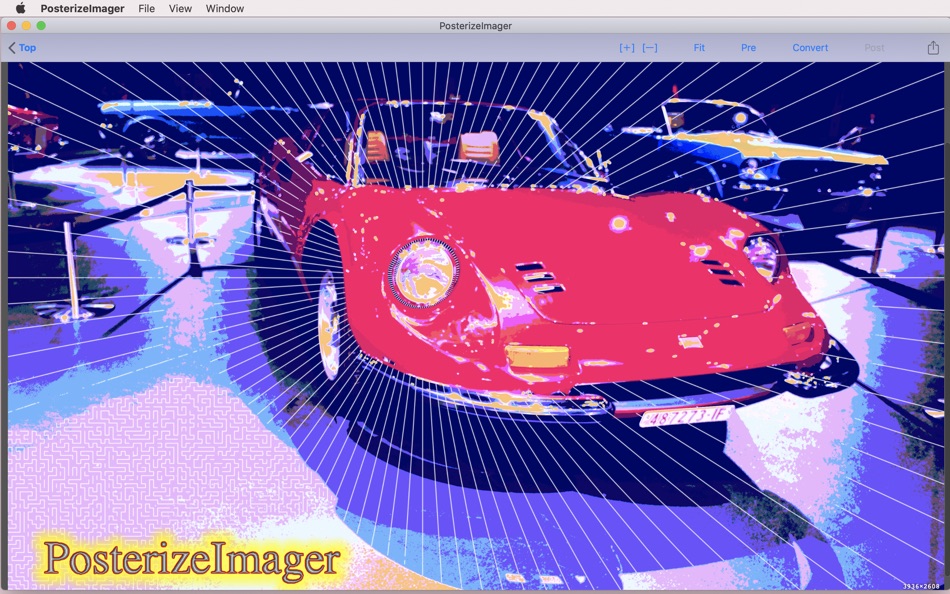
Task: Zoom in with the [+] button
Action: pos(626,47)
